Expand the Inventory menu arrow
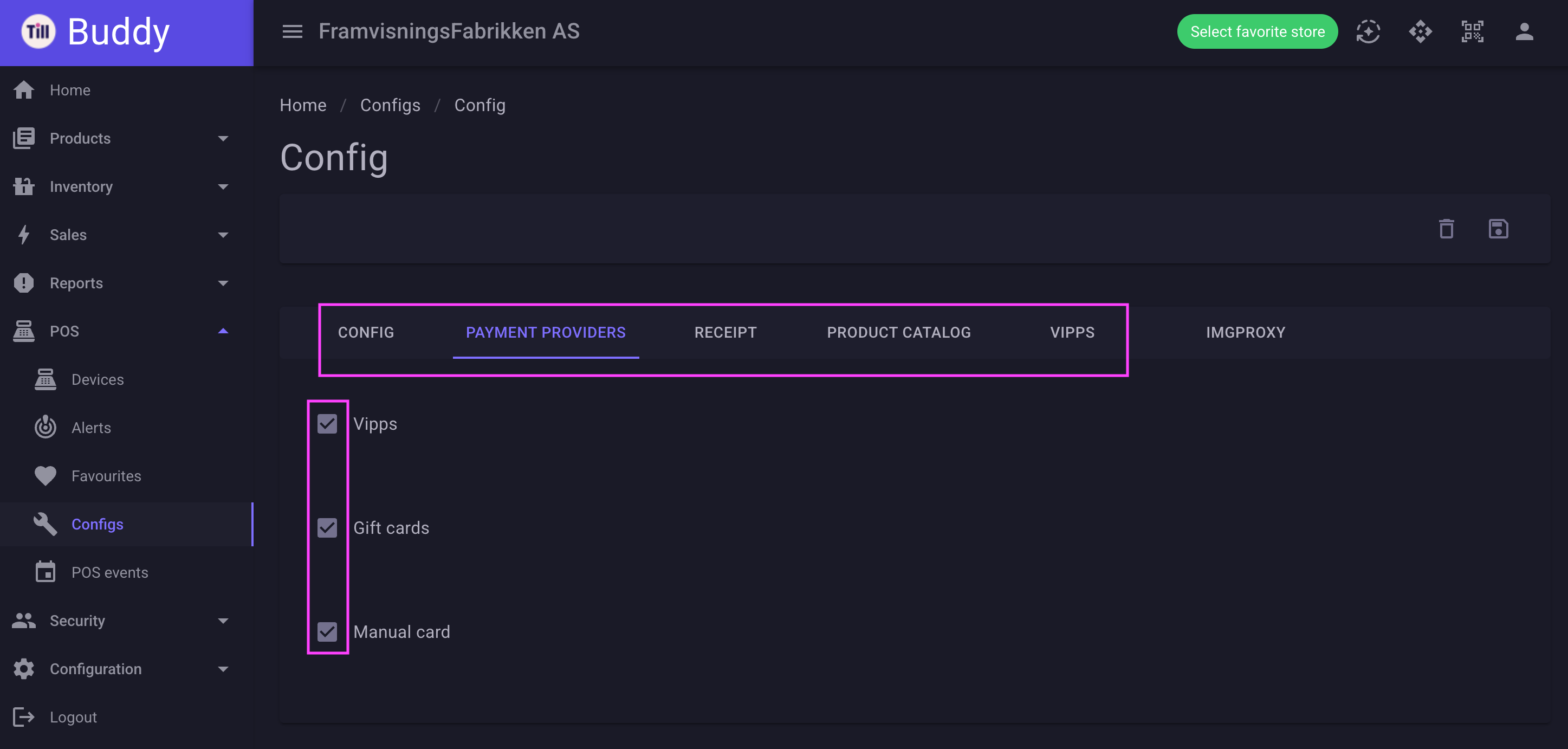Screen dimensions: 1568x749 point(223,186)
